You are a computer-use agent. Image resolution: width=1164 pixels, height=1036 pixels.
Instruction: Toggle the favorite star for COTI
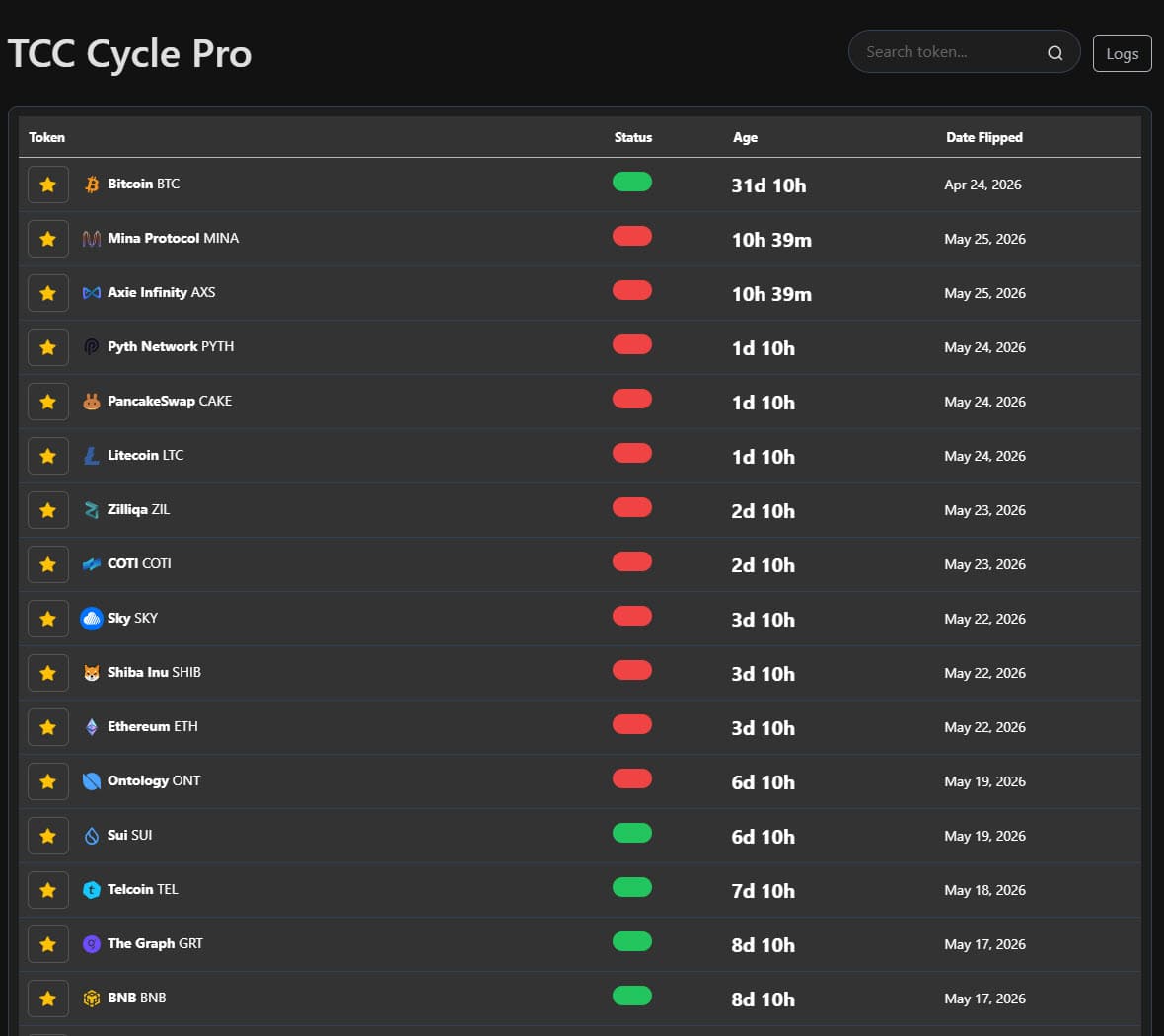point(48,564)
